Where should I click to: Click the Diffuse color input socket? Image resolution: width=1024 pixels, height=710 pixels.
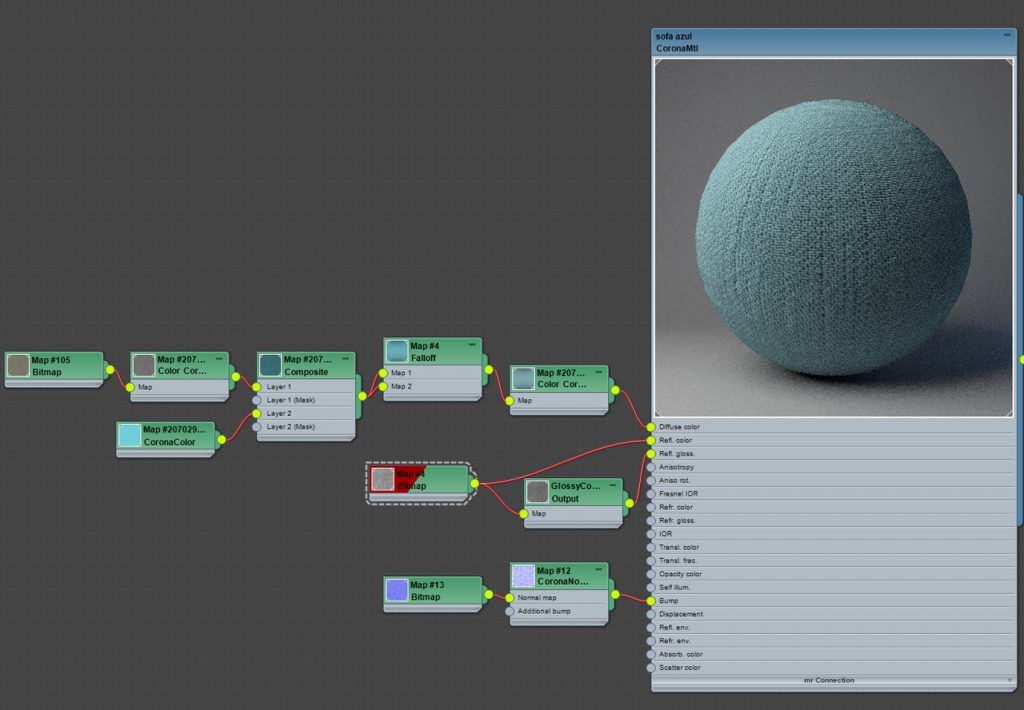pos(650,427)
